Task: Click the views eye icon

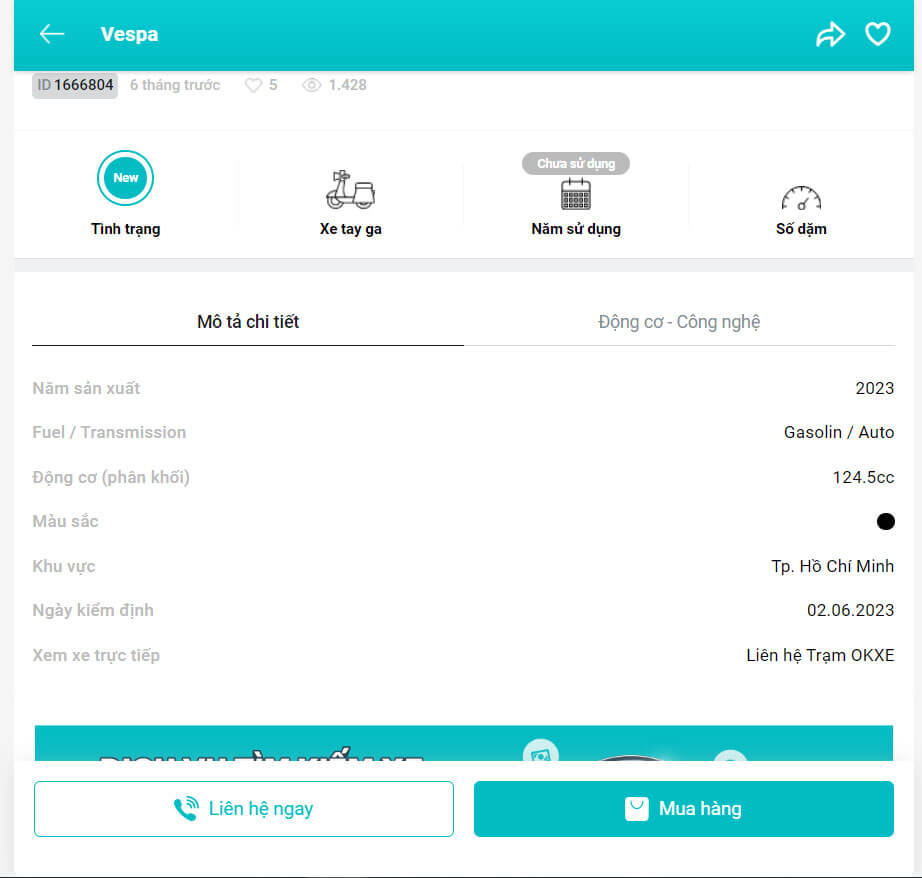Action: tap(312, 85)
